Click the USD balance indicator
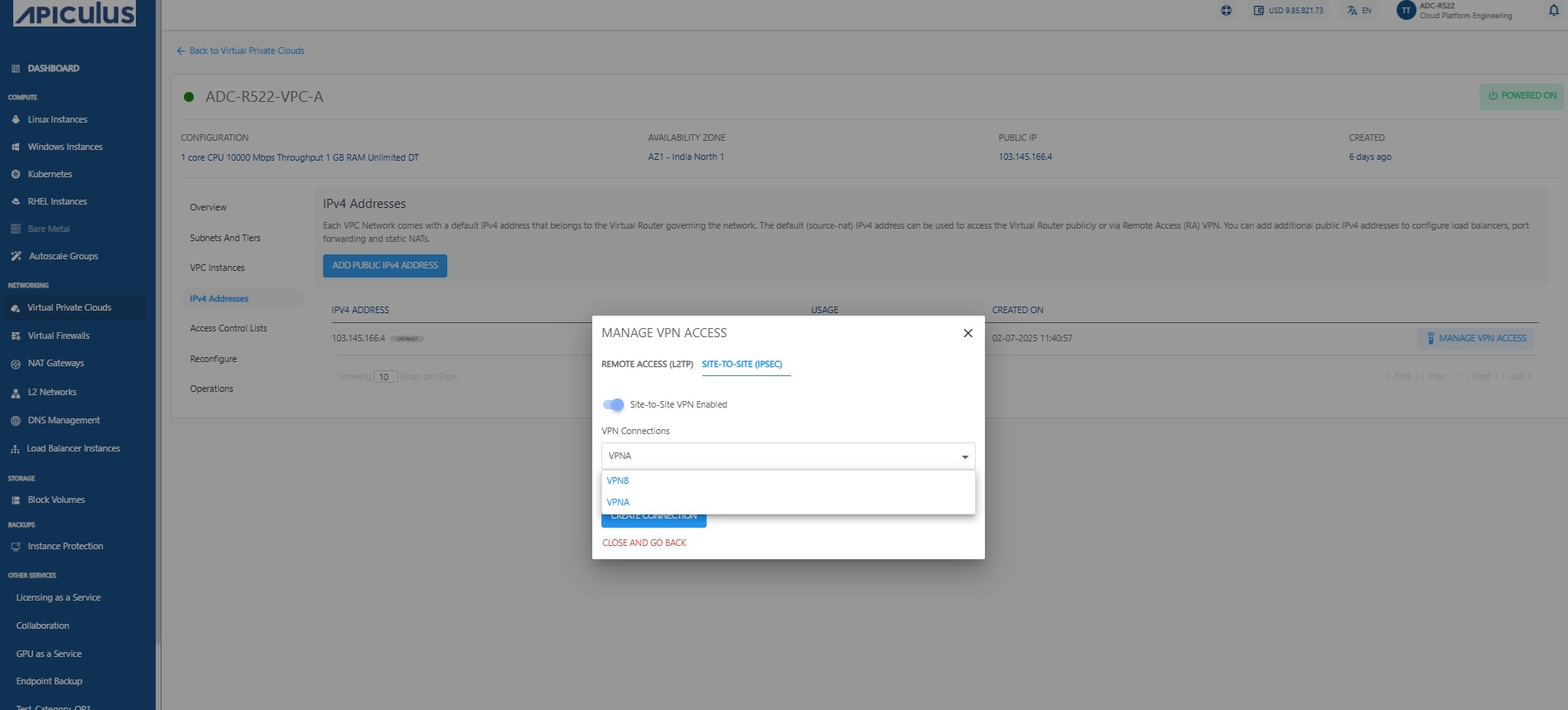 point(1288,11)
